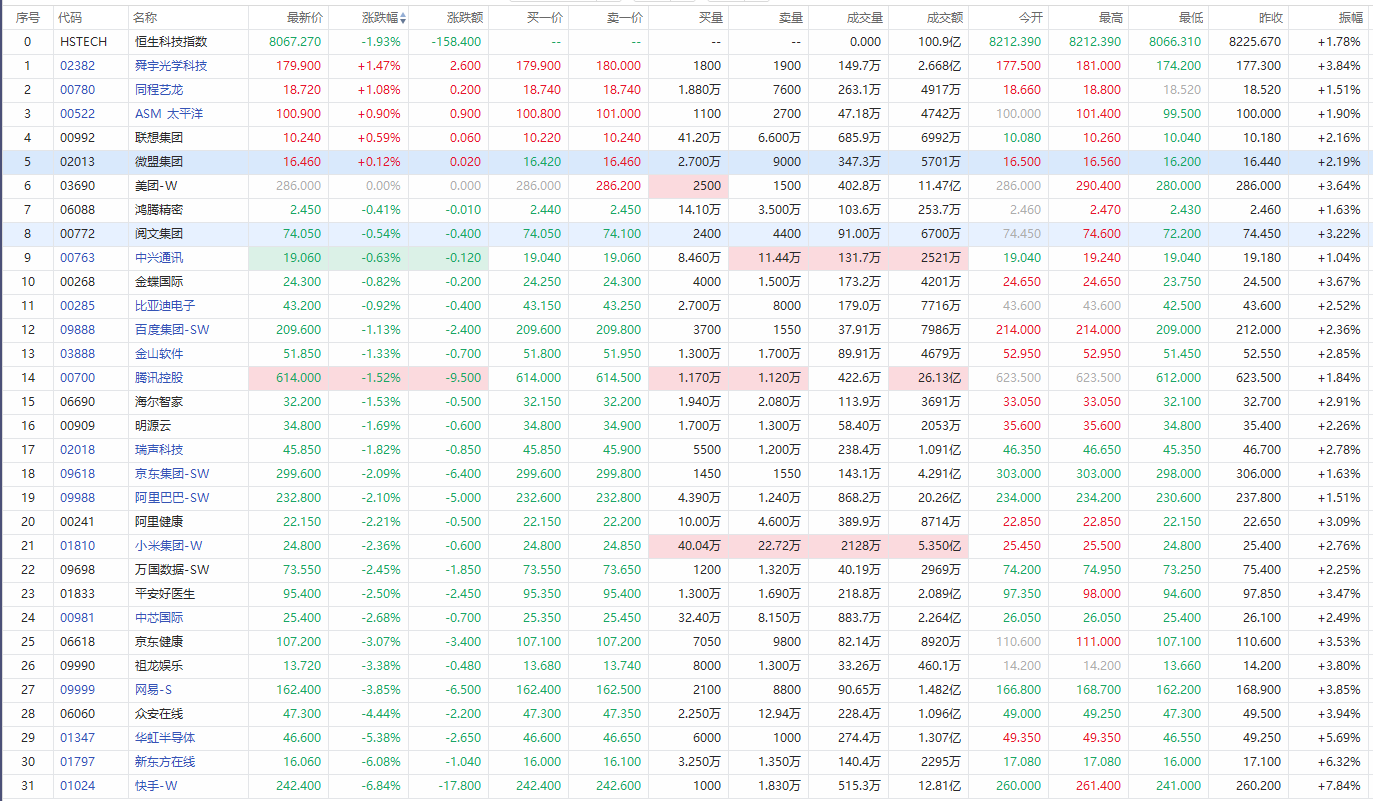Select the 买一价 column header
Image resolution: width=1373 pixels, height=801 pixels.
(544, 18)
